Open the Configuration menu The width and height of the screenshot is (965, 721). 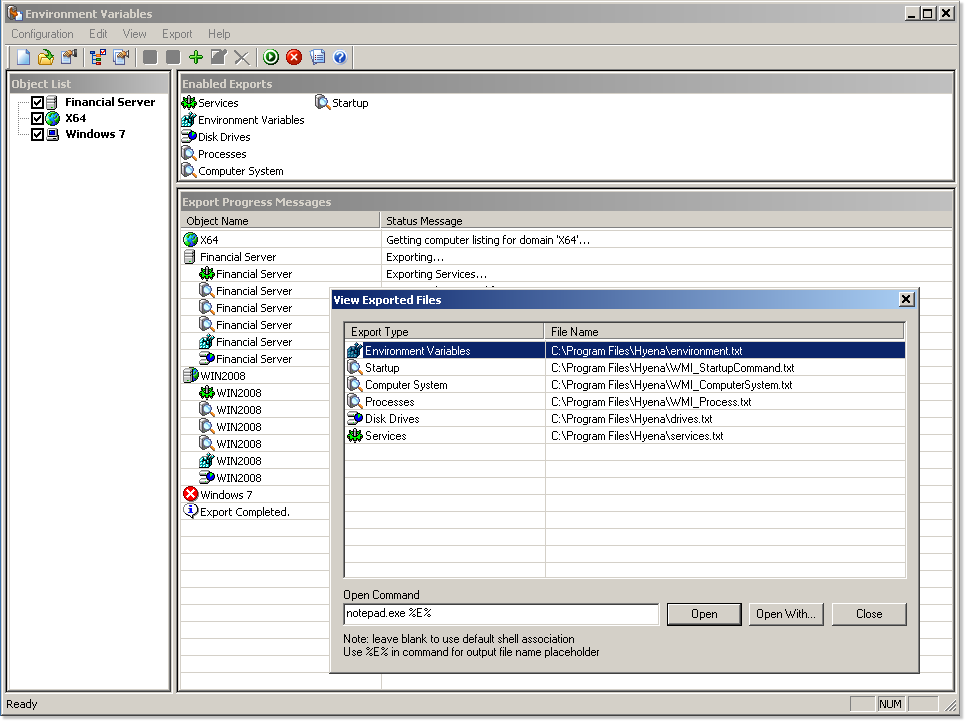coord(42,34)
